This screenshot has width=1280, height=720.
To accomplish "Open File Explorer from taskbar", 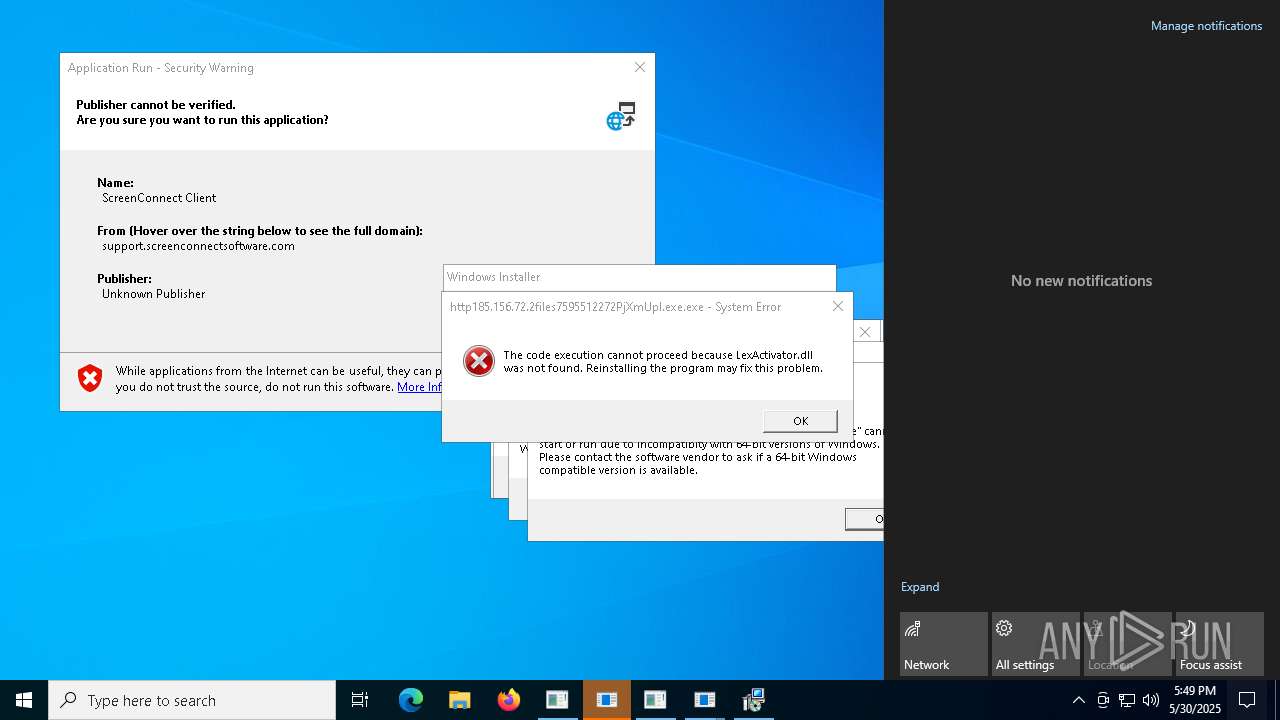I will click(x=460, y=700).
